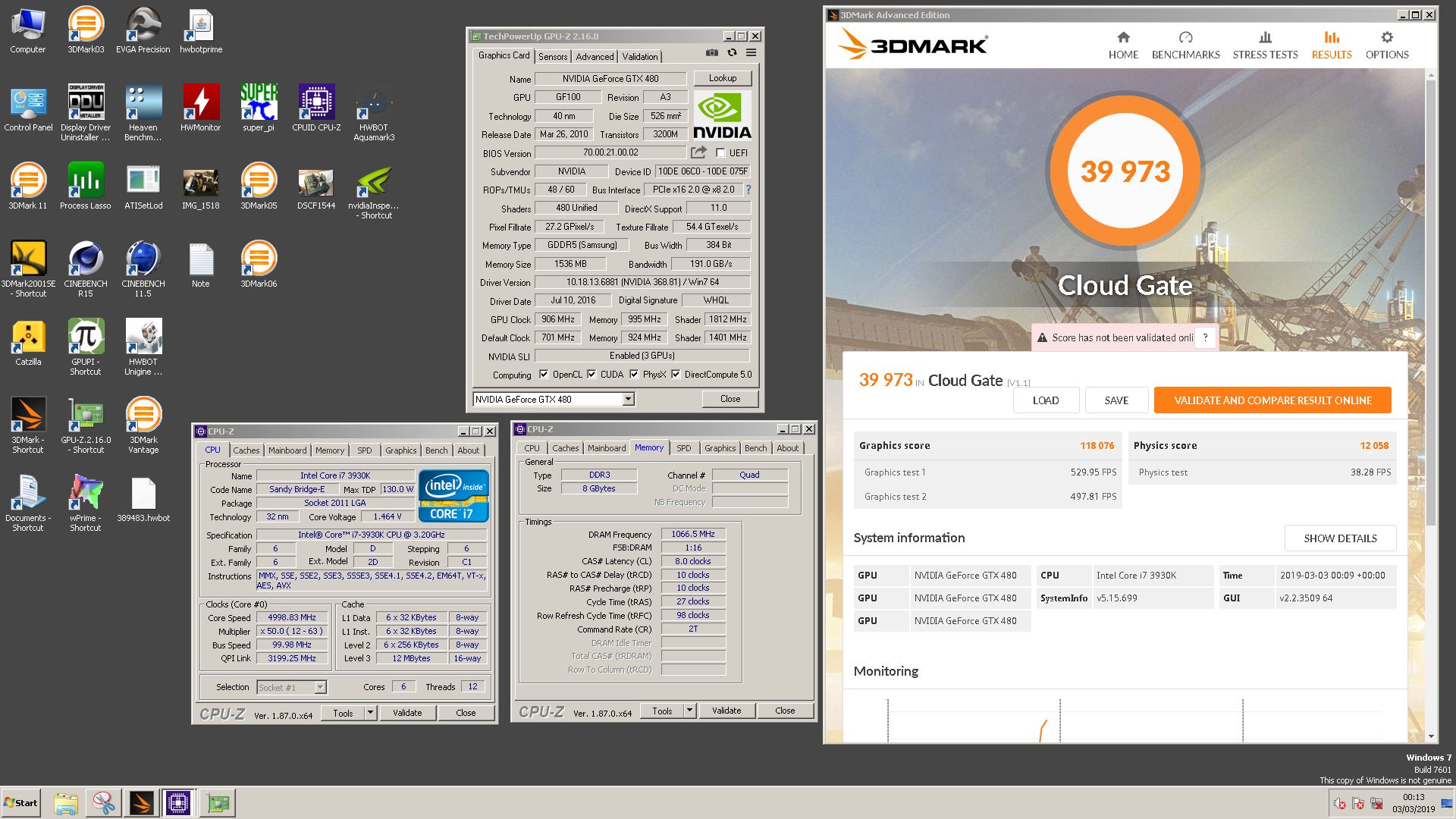This screenshot has width=1456, height=819.
Task: Launch wPrime shortcut on desktop
Action: pyautogui.click(x=86, y=503)
